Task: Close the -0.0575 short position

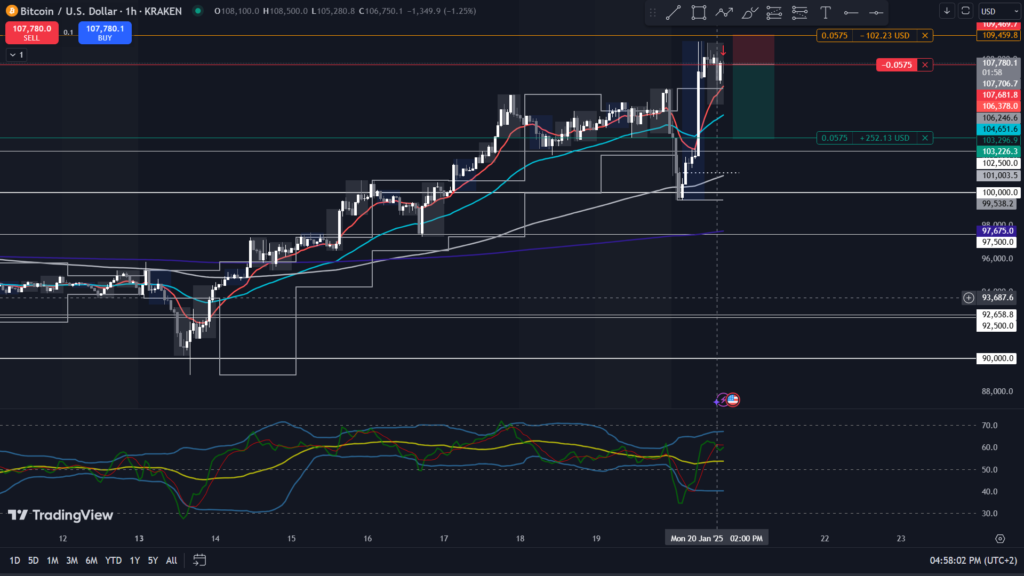Action: (x=925, y=65)
